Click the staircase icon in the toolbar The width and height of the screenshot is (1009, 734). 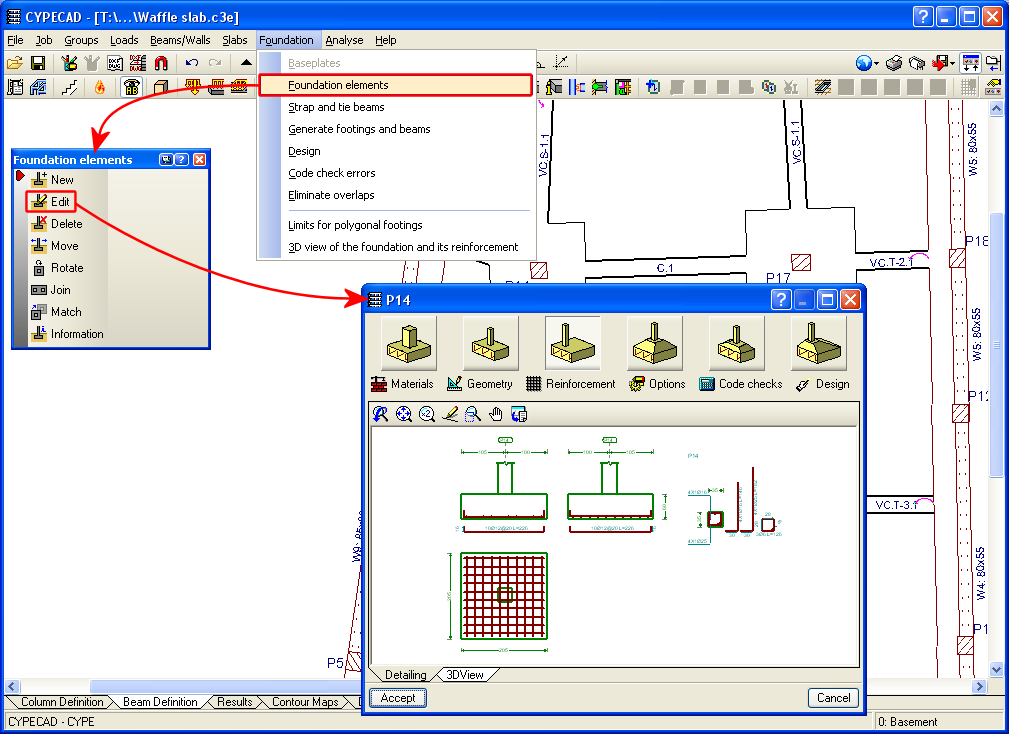click(x=69, y=86)
